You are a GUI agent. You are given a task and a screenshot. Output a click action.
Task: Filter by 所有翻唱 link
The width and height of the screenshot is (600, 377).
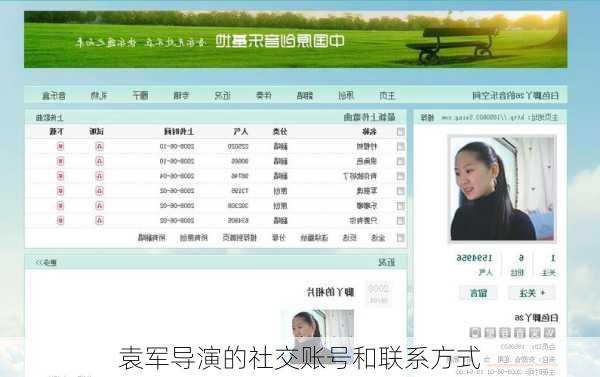(152, 238)
